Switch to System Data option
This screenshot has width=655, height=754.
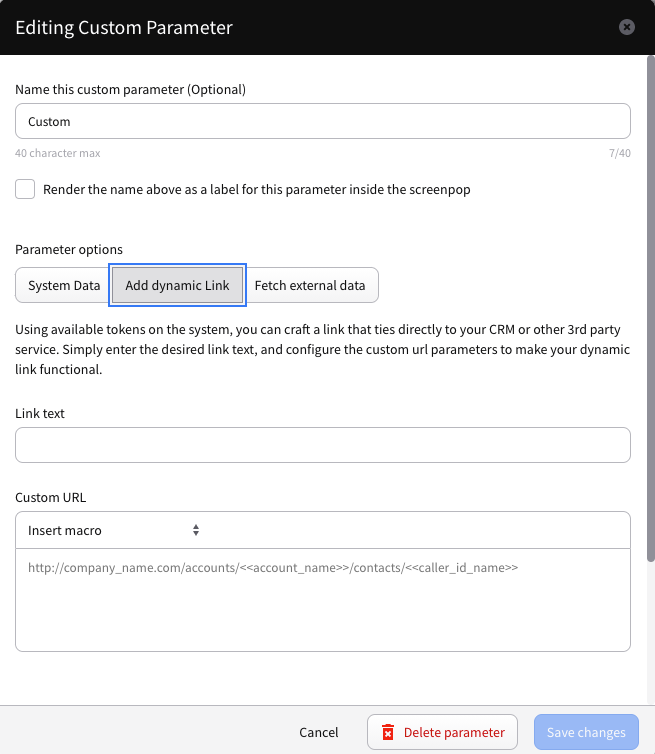(x=64, y=285)
